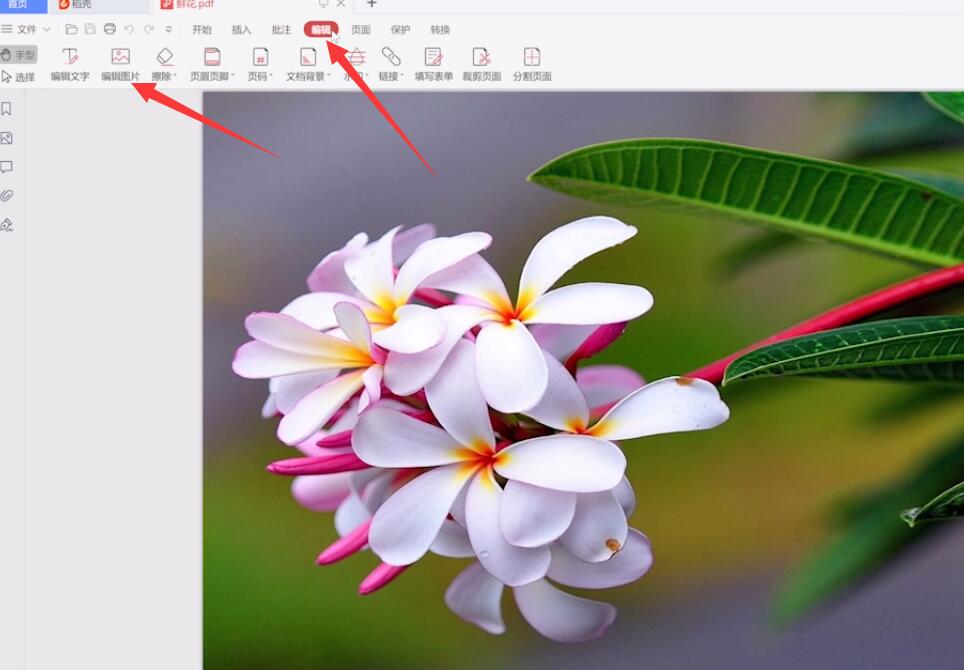
Task: Click the pin icon on 鲜花.pdf tab
Action: pos(323,4)
